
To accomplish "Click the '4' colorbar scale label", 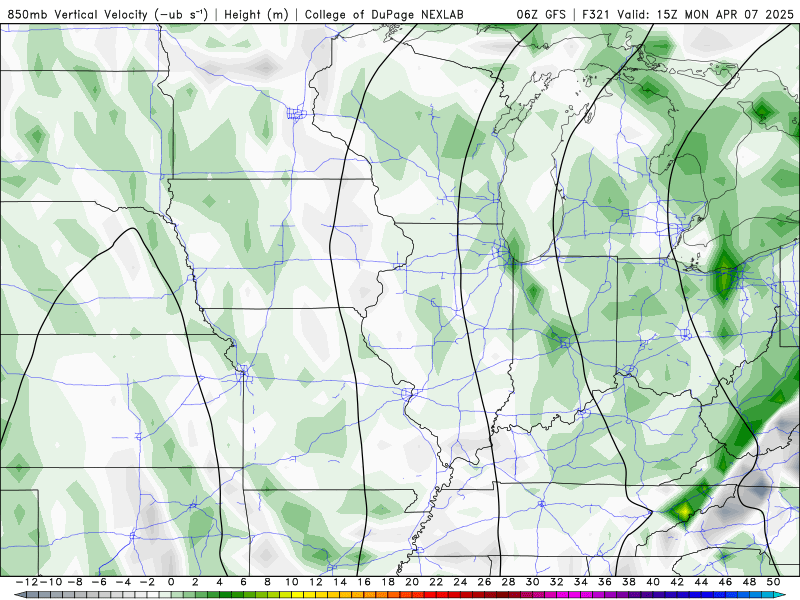I will pos(219,582).
